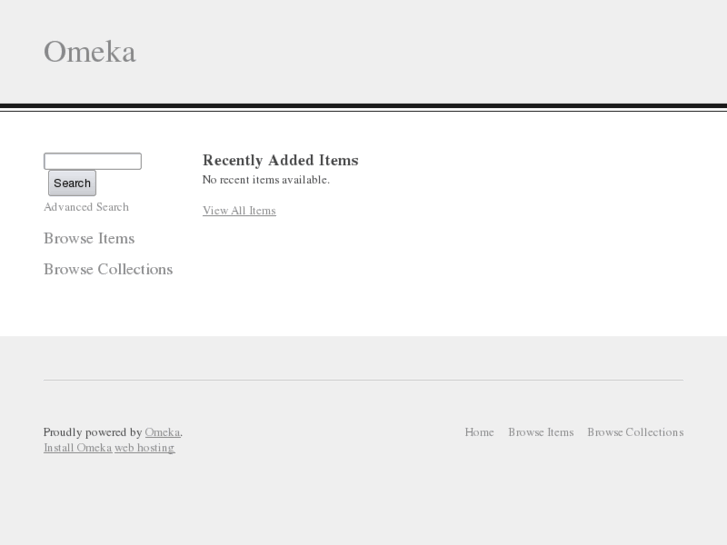
Task: Click the Omeka site title in header
Action: (90, 52)
